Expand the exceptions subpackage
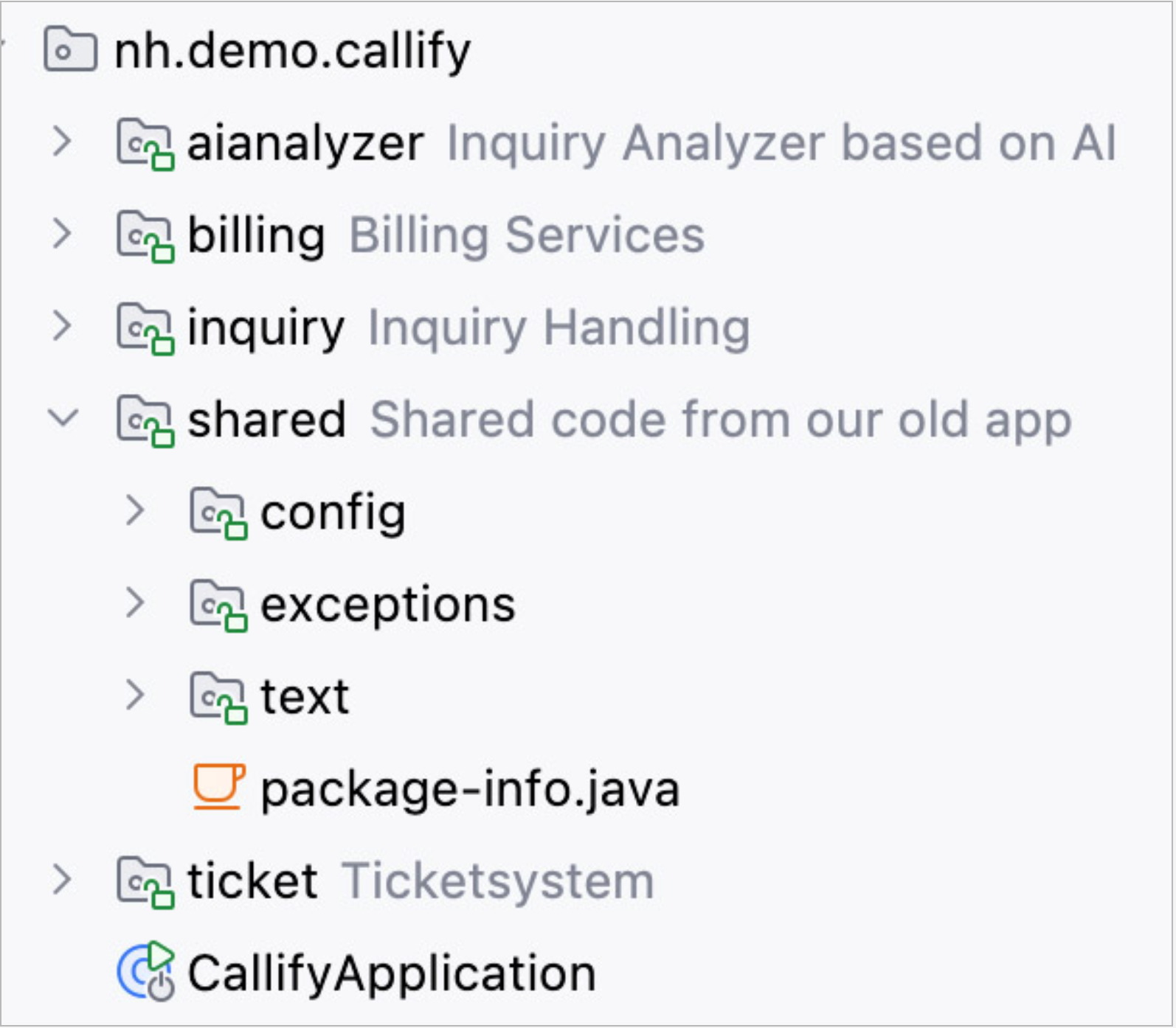 135,603
